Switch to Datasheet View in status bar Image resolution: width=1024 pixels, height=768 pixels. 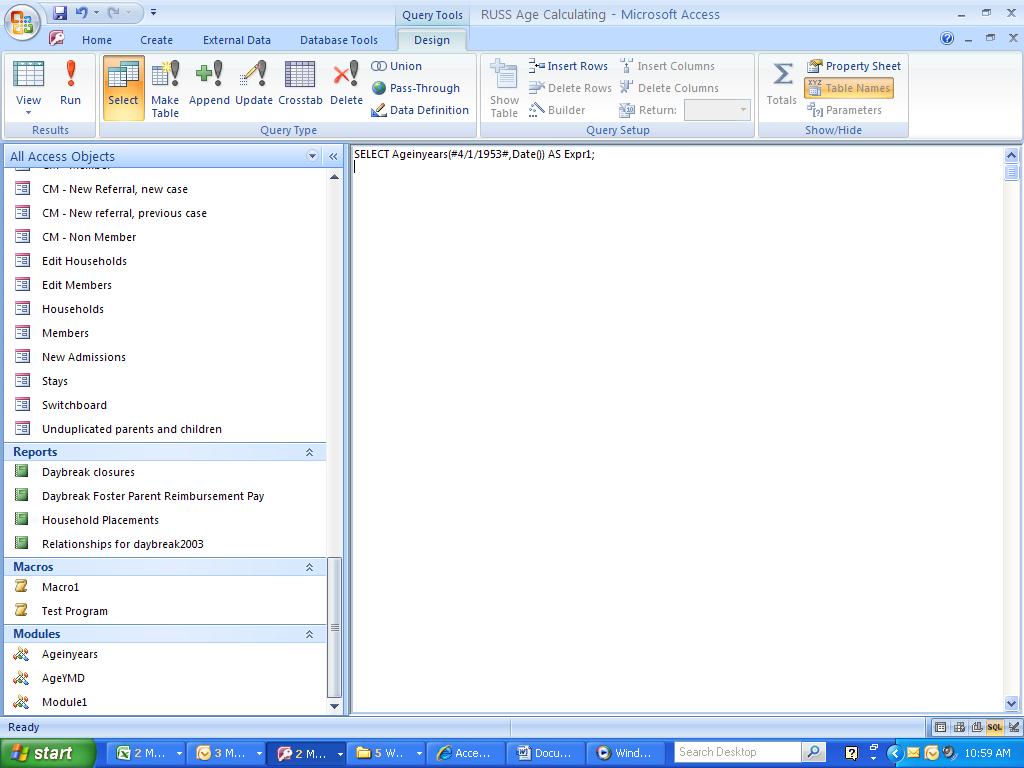pos(940,727)
